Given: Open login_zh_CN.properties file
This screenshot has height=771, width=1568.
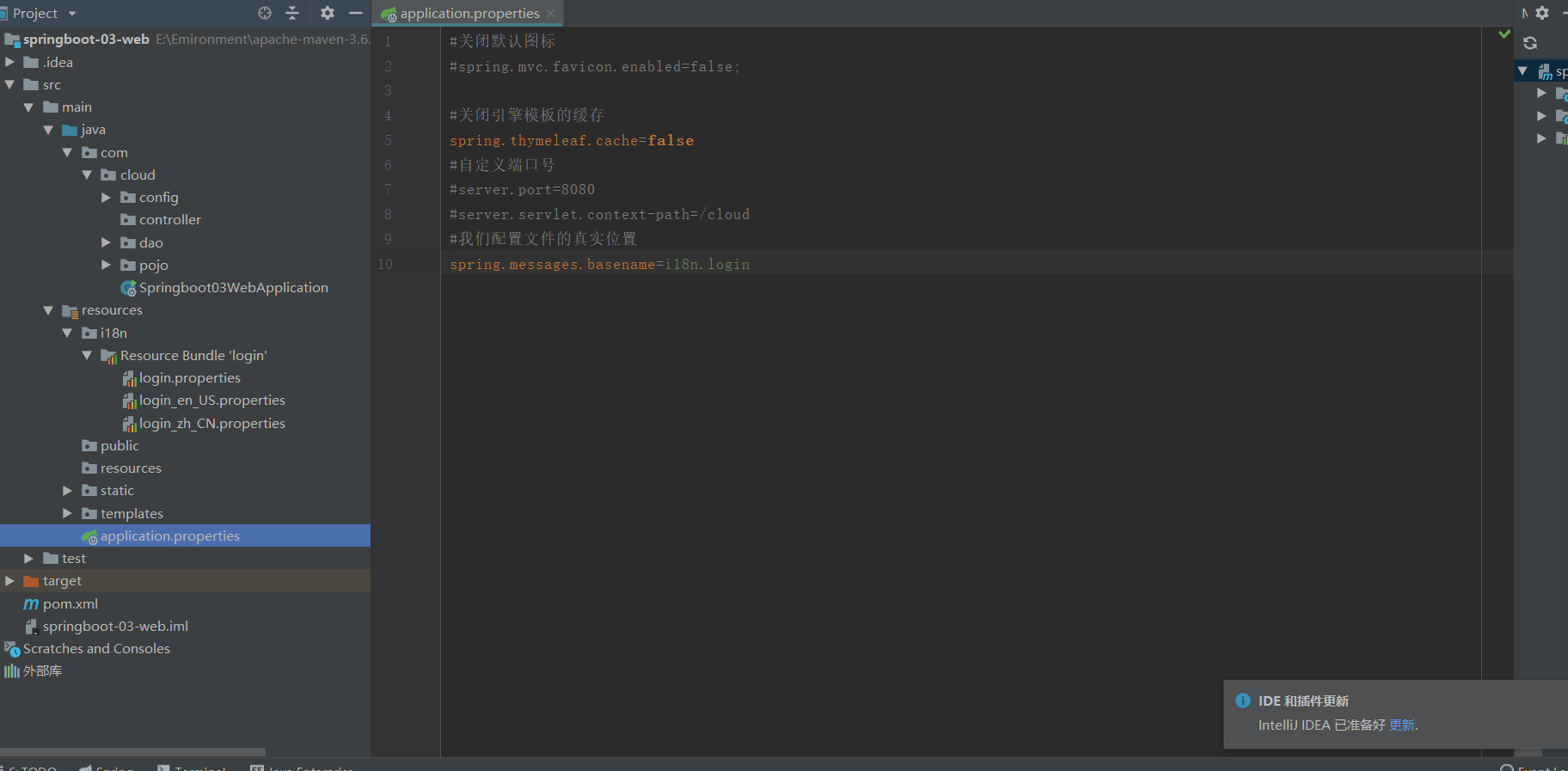Looking at the screenshot, I should [x=211, y=423].
